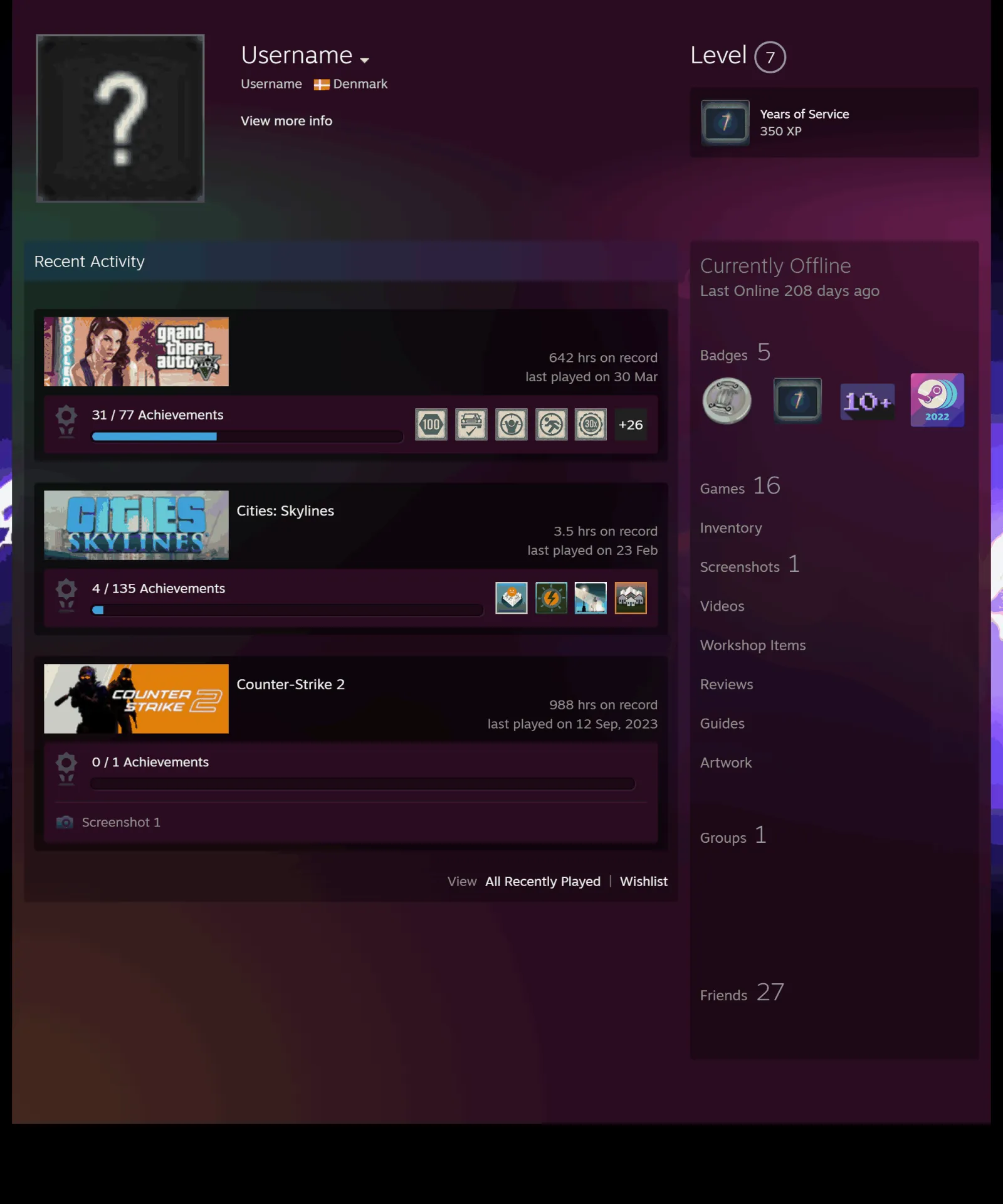The width and height of the screenshot is (1003, 1204).
Task: Open the Skylines lightning bolt achievement icon
Action: click(x=552, y=598)
